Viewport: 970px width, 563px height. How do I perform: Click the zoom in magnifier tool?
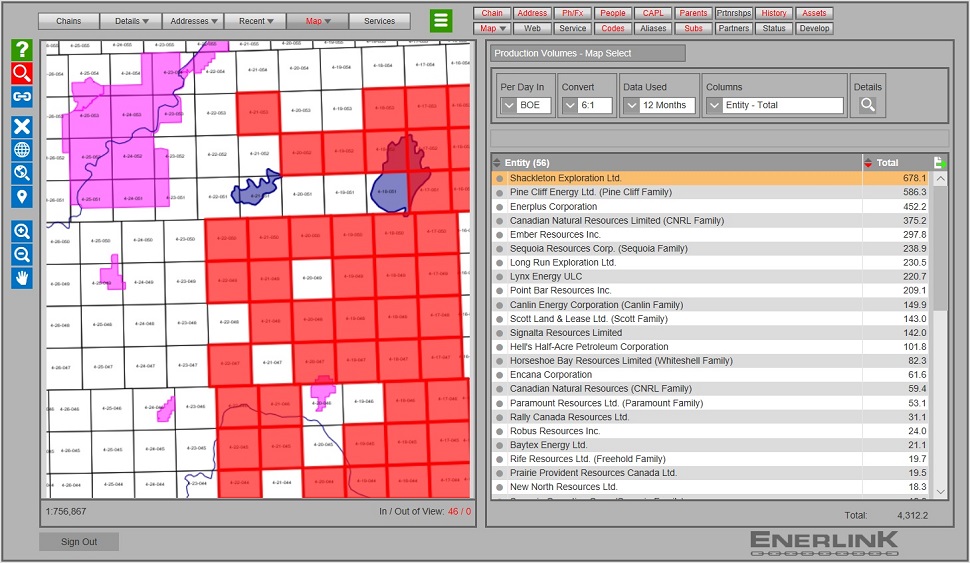pos(22,231)
